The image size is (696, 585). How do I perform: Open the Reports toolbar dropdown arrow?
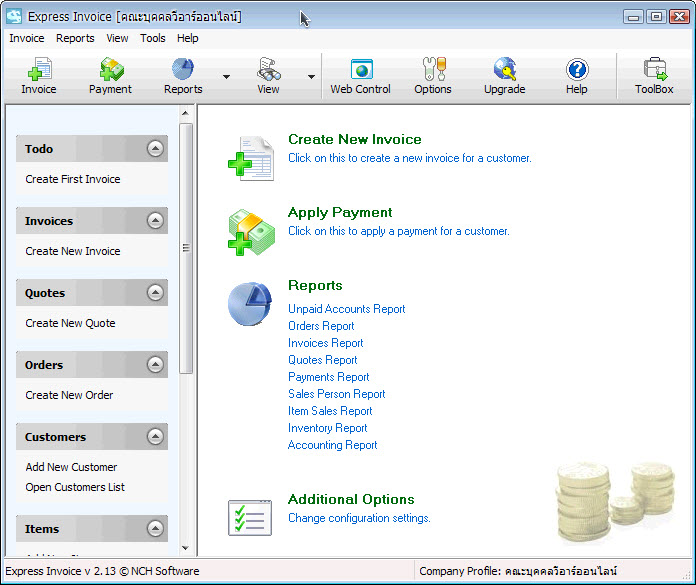[226, 77]
